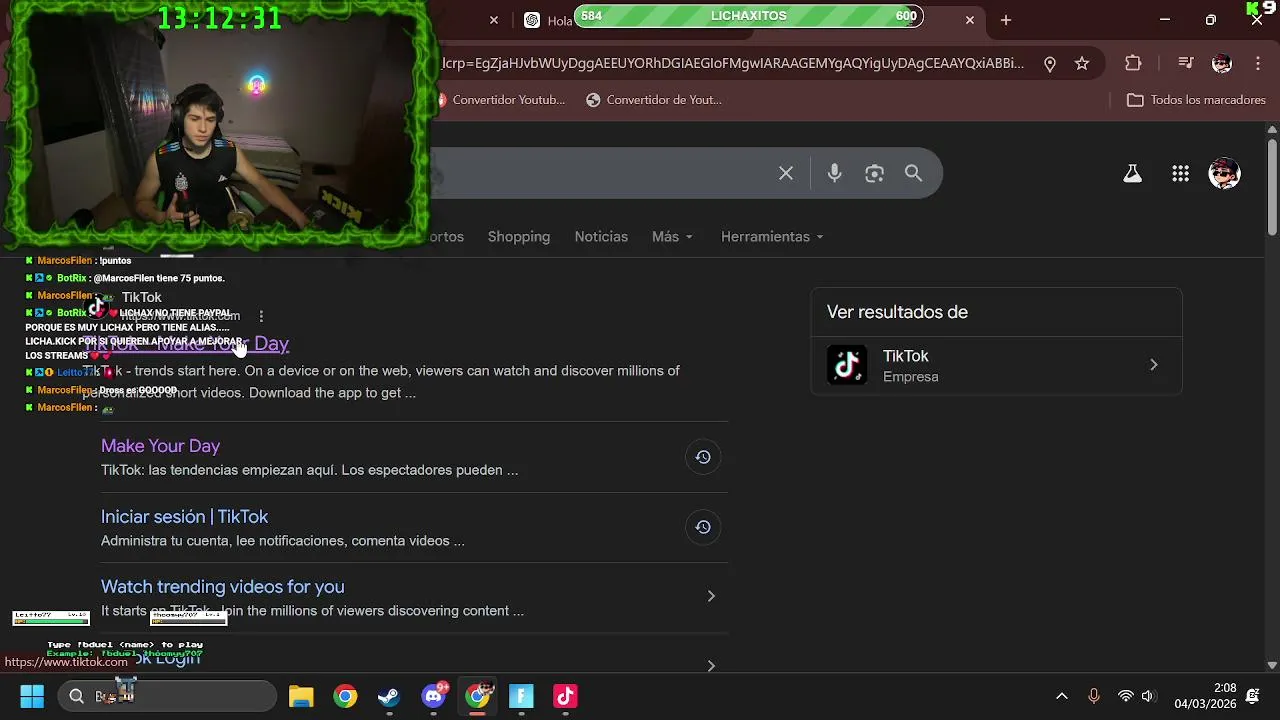
Task: Open the volume control in tray
Action: [1148, 696]
